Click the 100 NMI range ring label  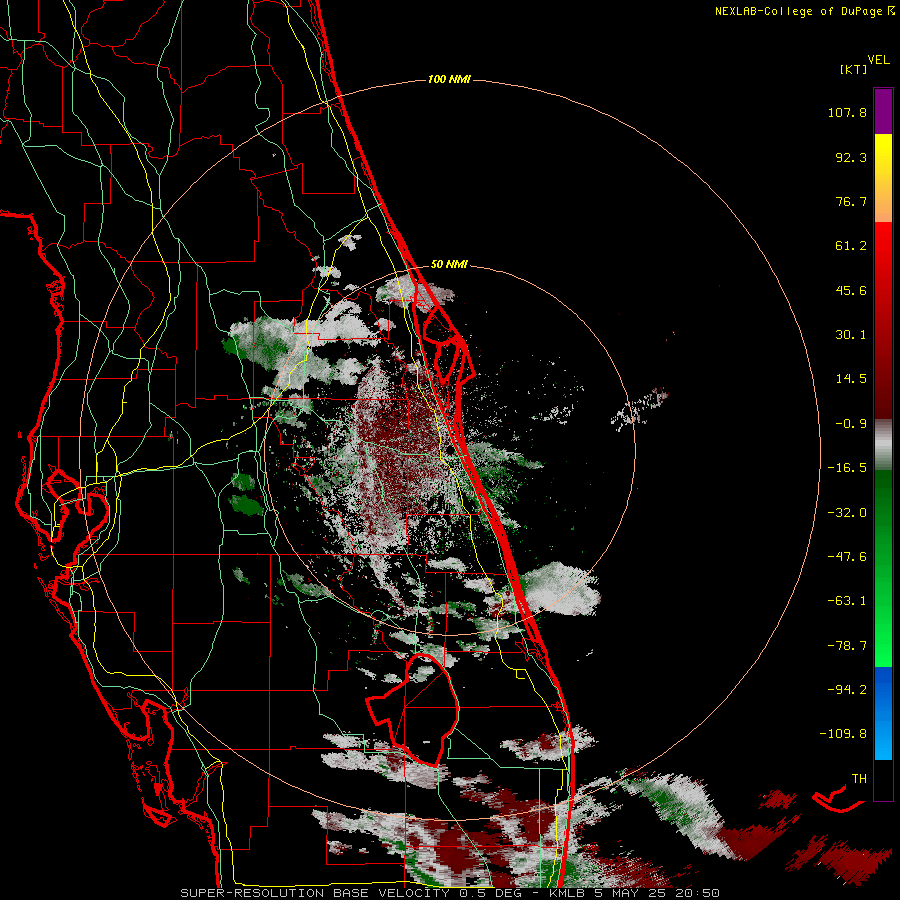click(449, 79)
